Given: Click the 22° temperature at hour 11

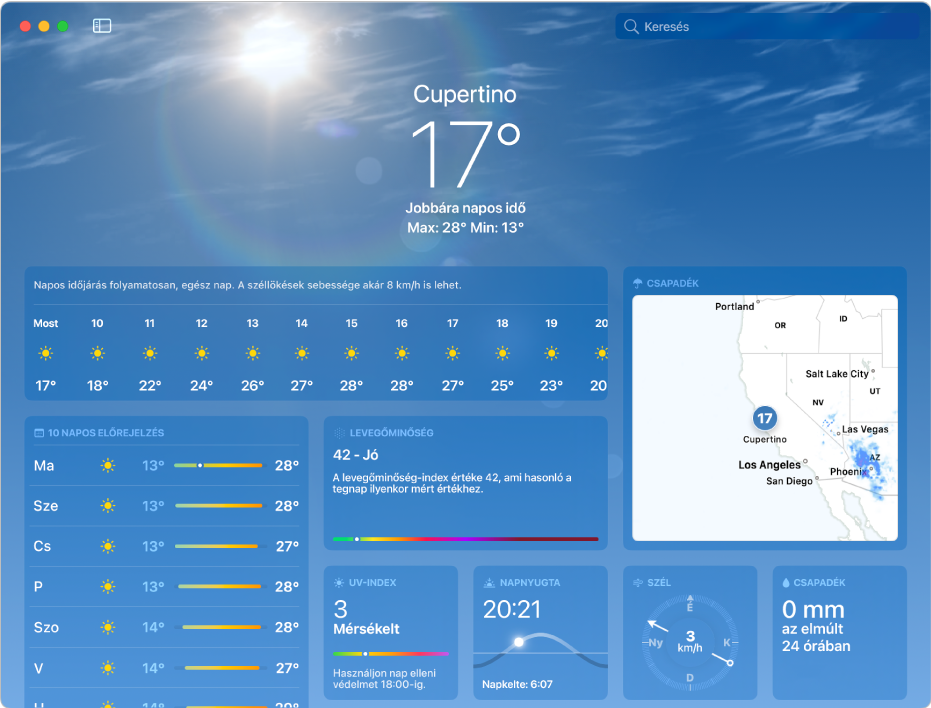Looking at the screenshot, I should [x=150, y=385].
